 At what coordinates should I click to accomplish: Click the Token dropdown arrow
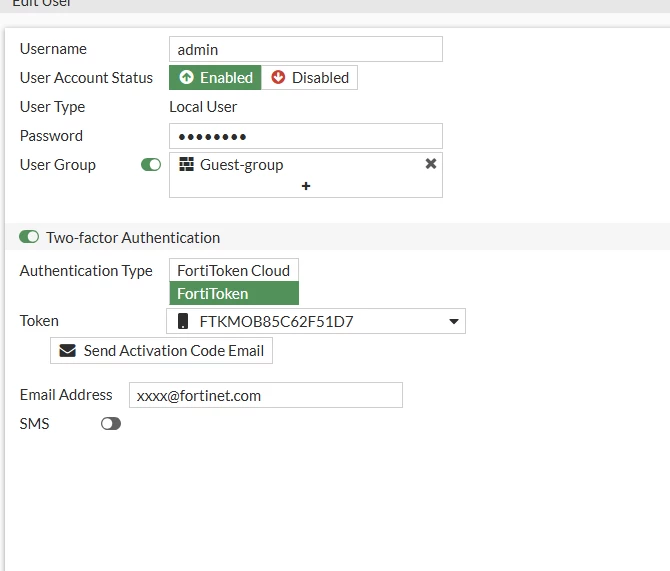click(454, 321)
